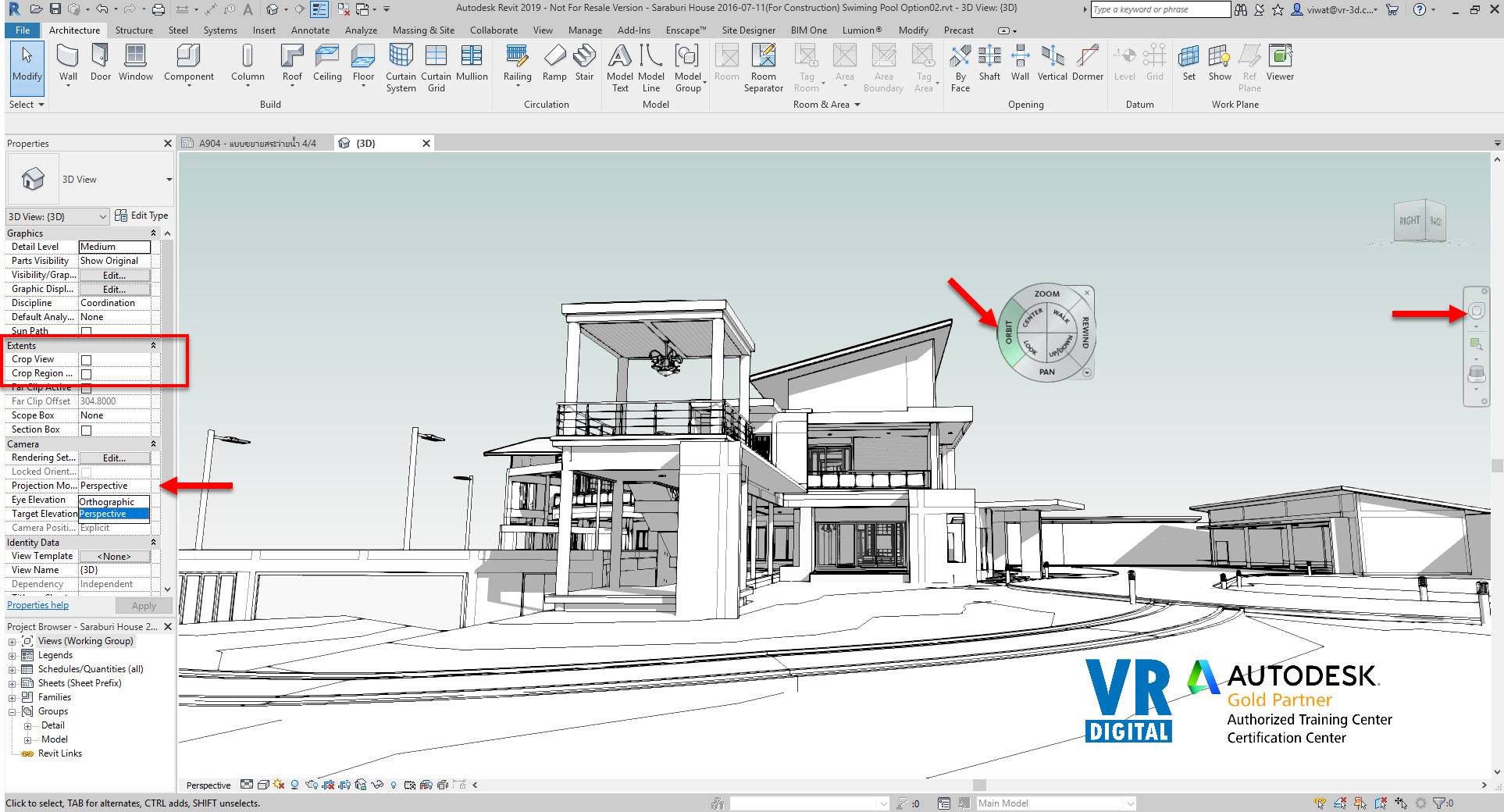The image size is (1504, 812).
Task: Click the Model Text tool
Action: coord(619,69)
